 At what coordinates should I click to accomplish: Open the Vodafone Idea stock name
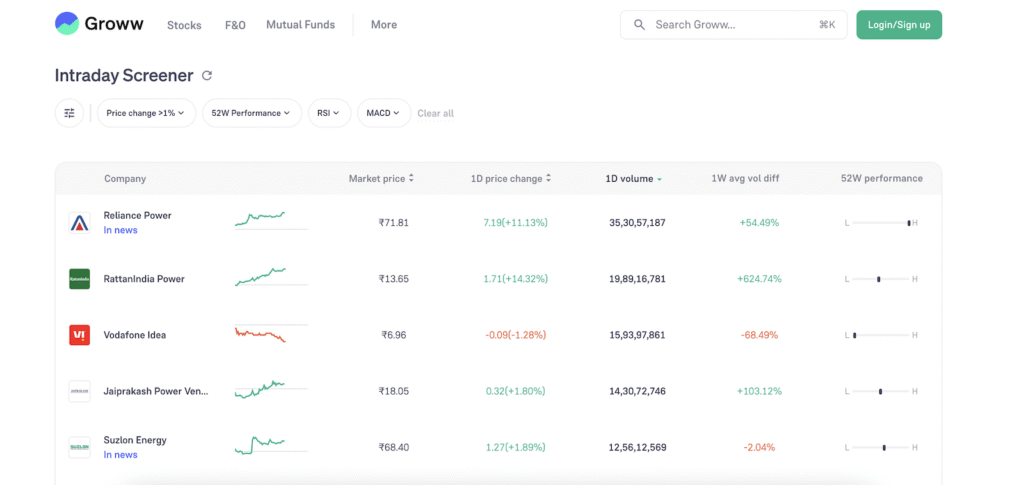tap(135, 335)
